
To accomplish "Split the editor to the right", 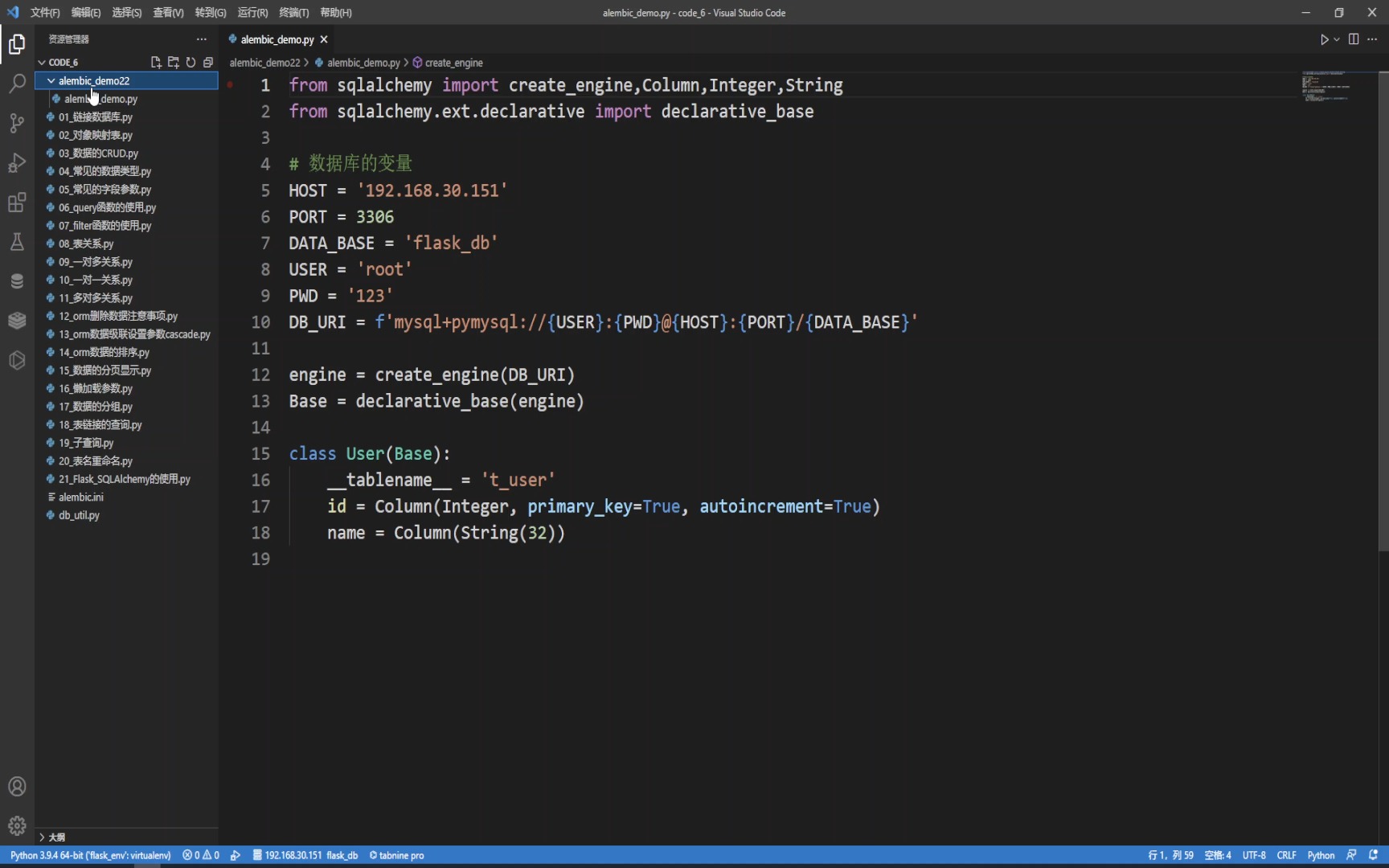I will point(1354,39).
